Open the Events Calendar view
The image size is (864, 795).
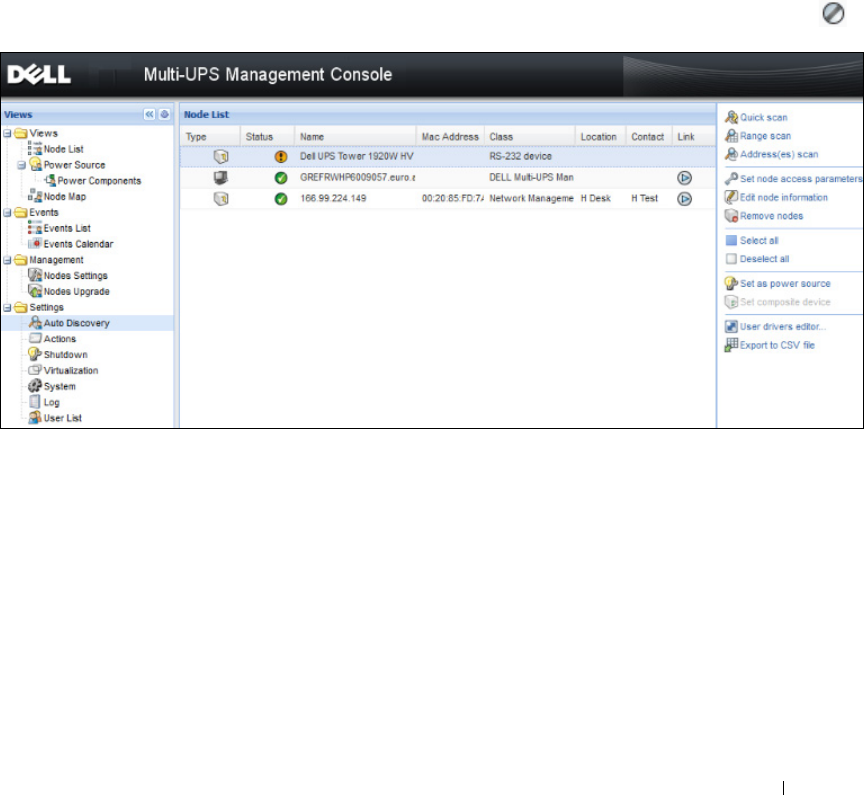coord(78,244)
